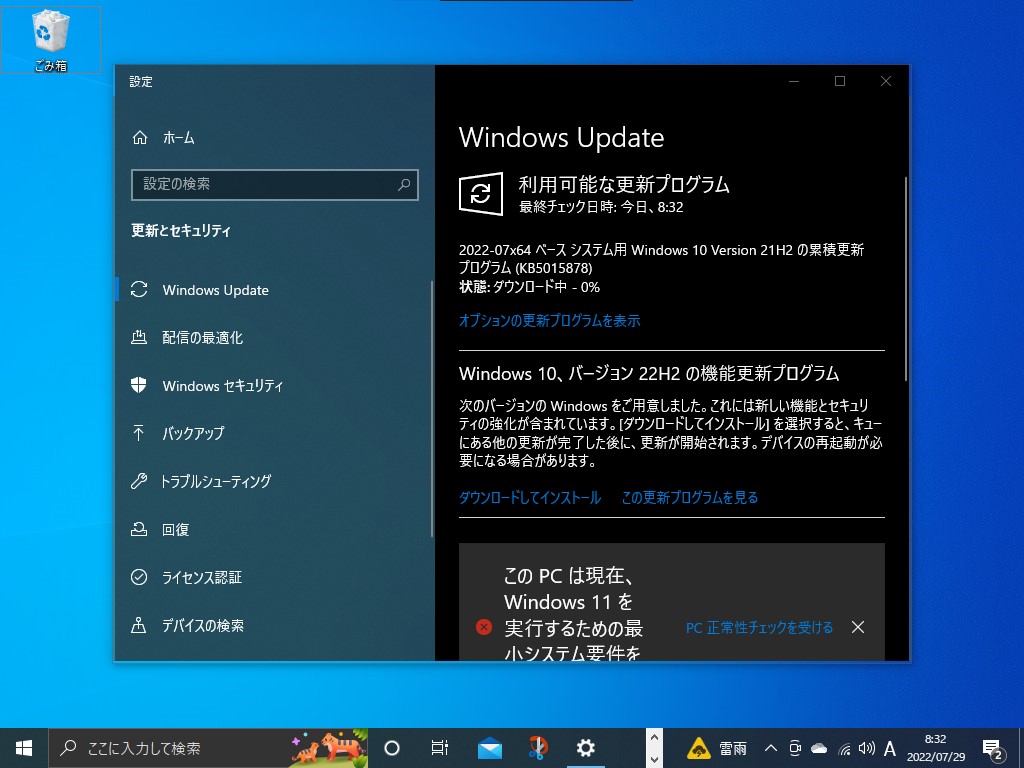The height and width of the screenshot is (768, 1024).
Task: Click ダウンロードしてインストール link
Action: pos(529,497)
